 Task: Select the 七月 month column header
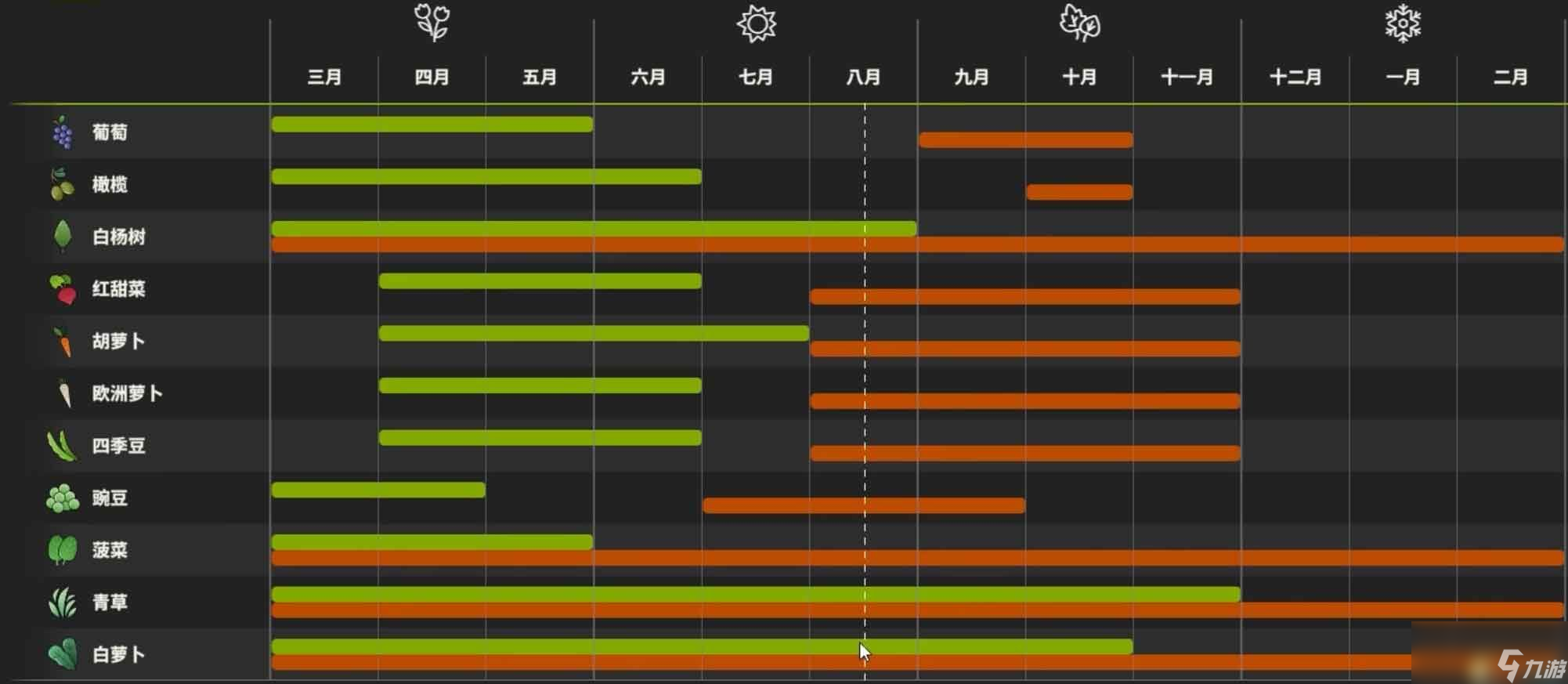point(756,77)
